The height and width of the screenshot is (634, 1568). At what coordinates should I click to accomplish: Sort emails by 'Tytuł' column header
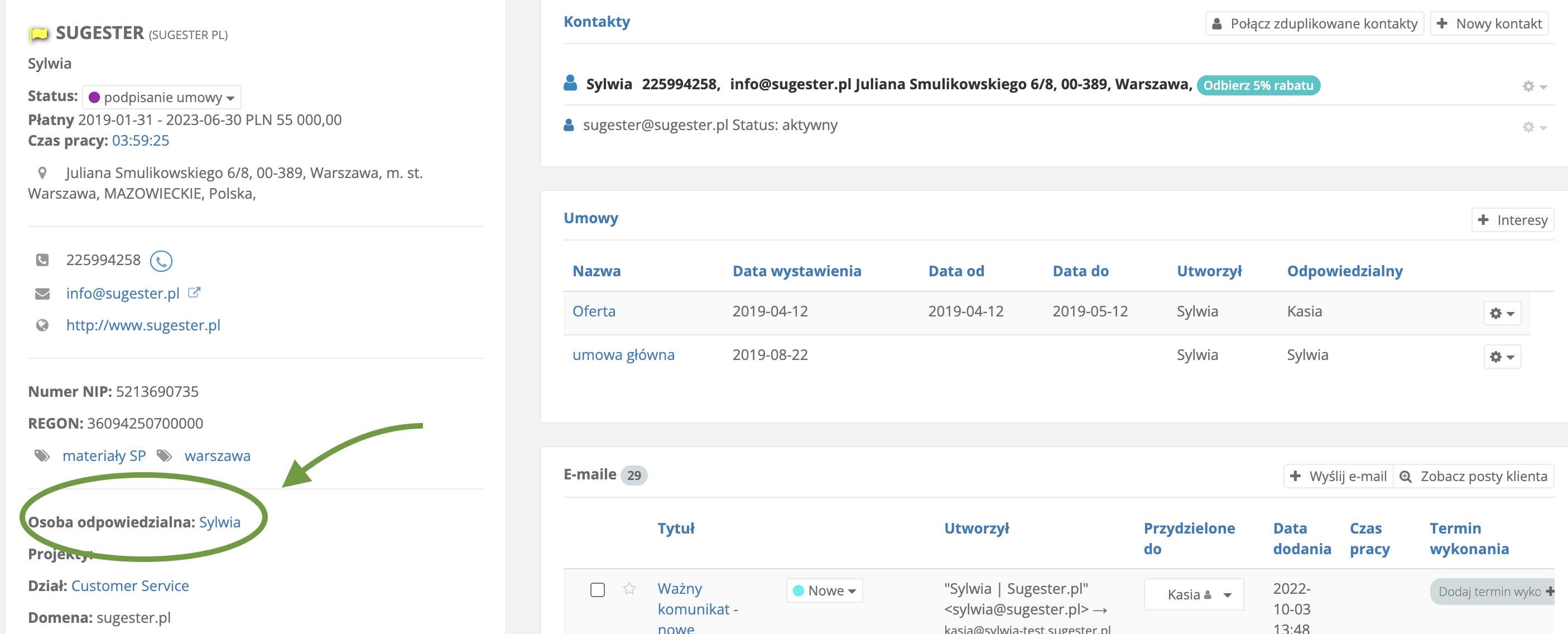[x=676, y=528]
